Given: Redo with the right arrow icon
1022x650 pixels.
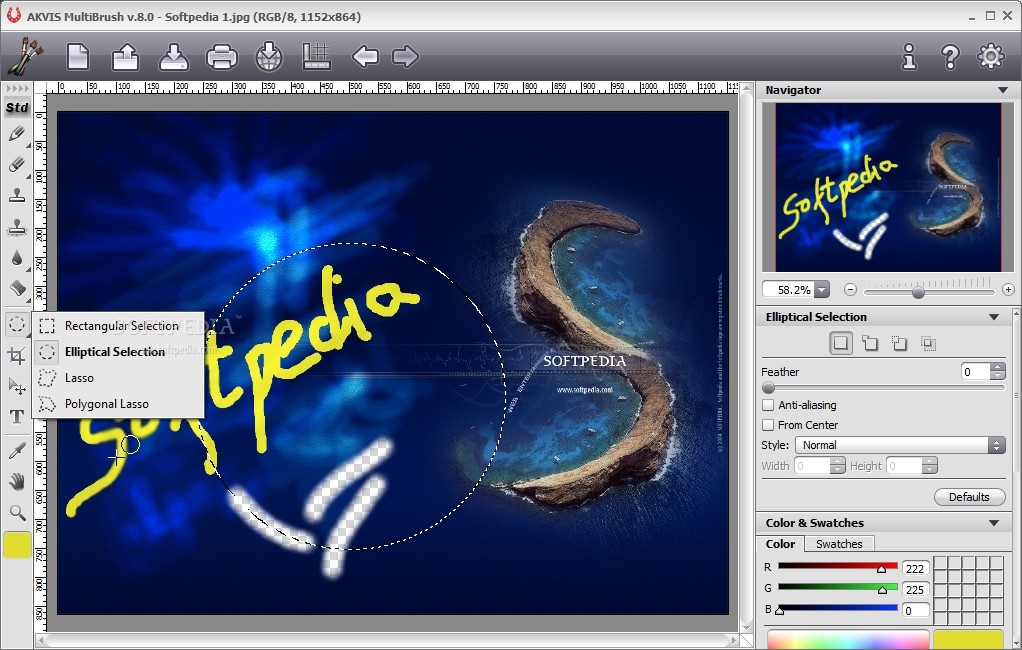Looking at the screenshot, I should tap(405, 56).
